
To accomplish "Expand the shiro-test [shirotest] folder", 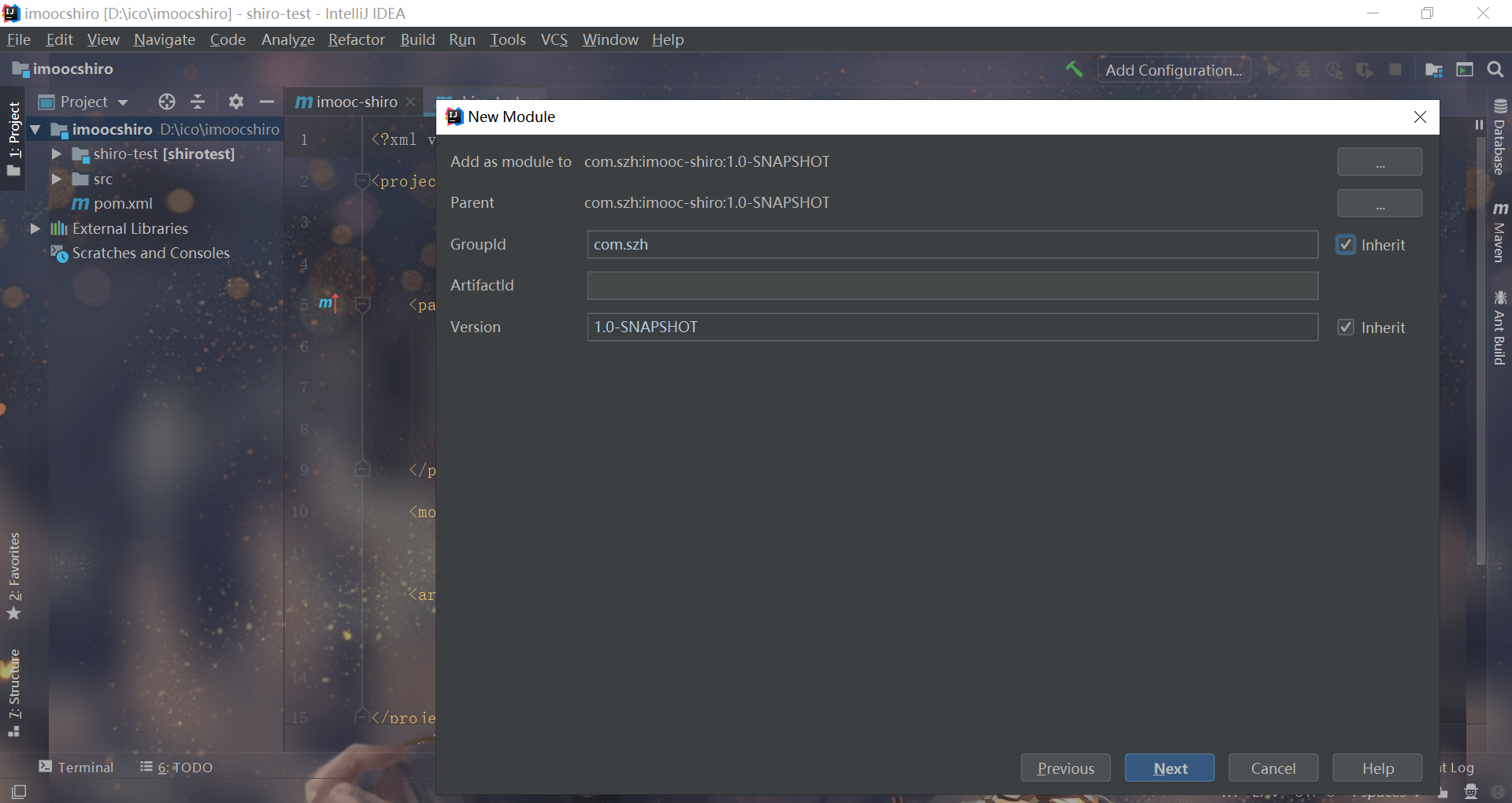I will [x=56, y=154].
